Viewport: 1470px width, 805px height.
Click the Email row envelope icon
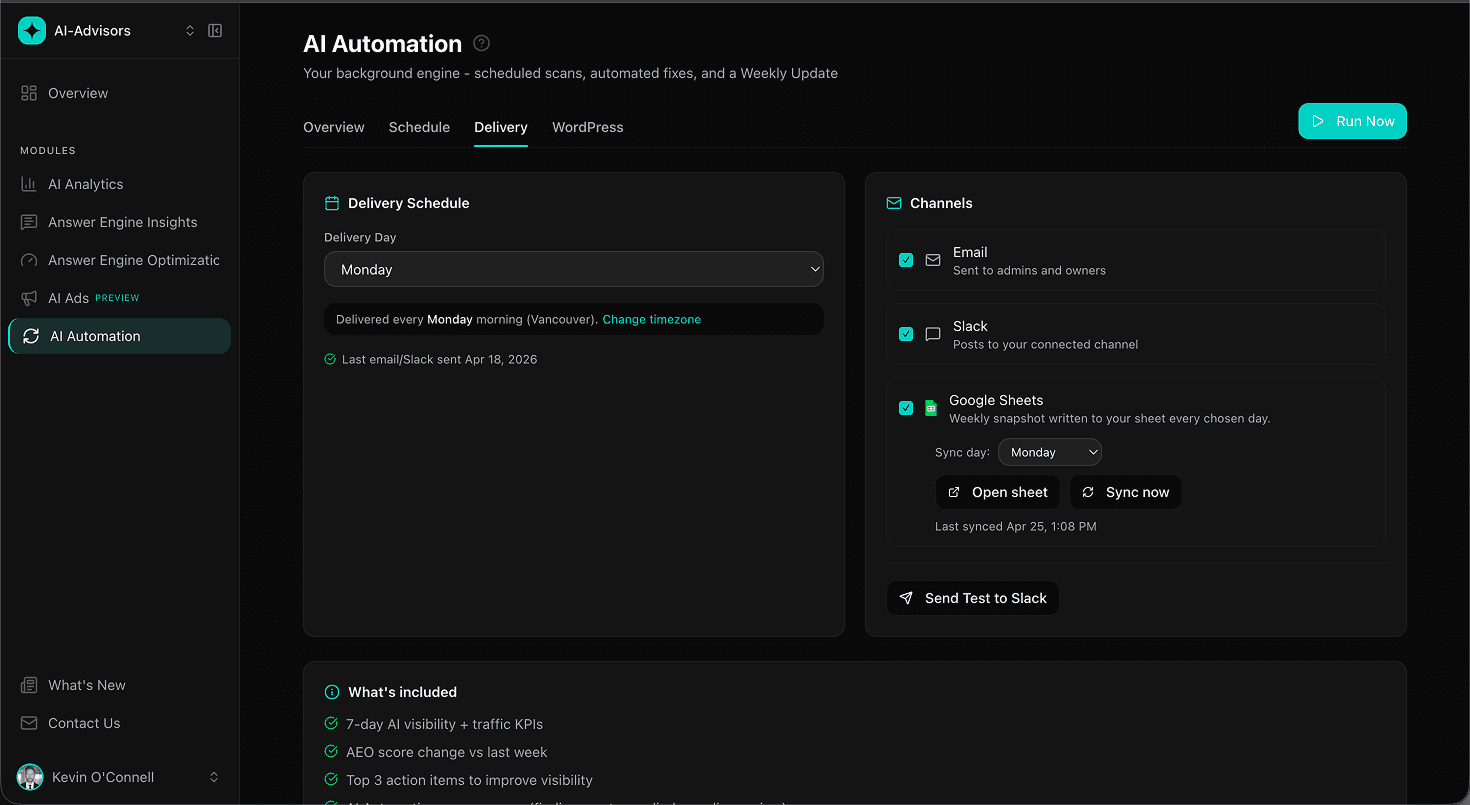point(933,260)
